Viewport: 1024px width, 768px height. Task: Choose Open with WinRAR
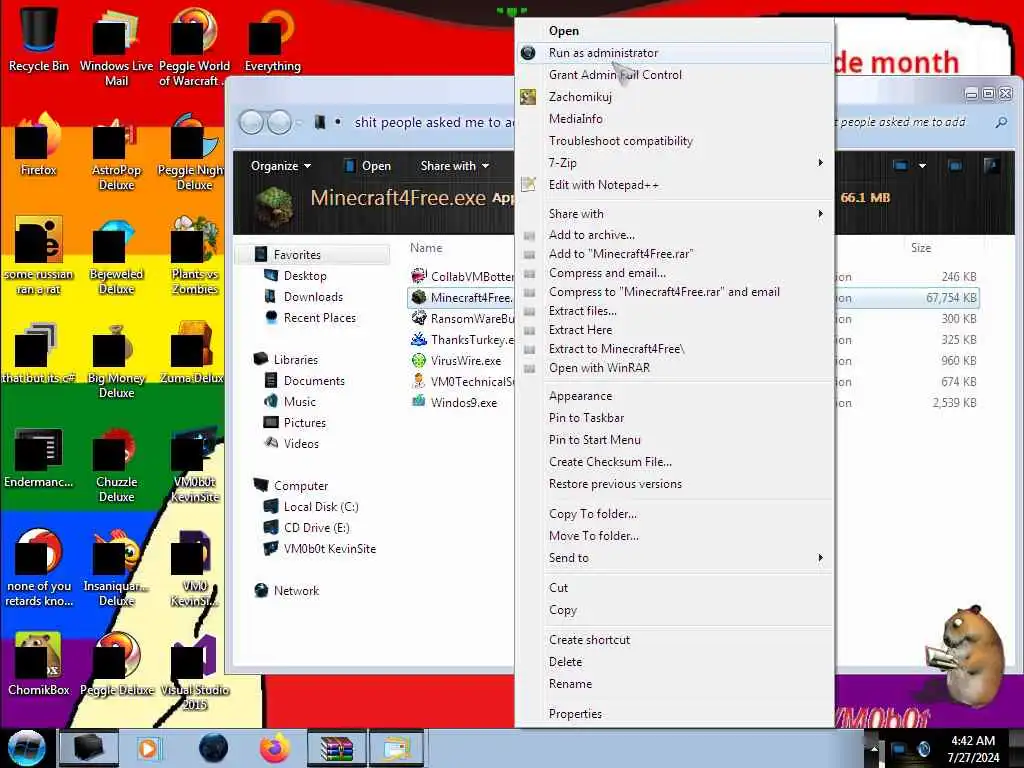[675, 368]
